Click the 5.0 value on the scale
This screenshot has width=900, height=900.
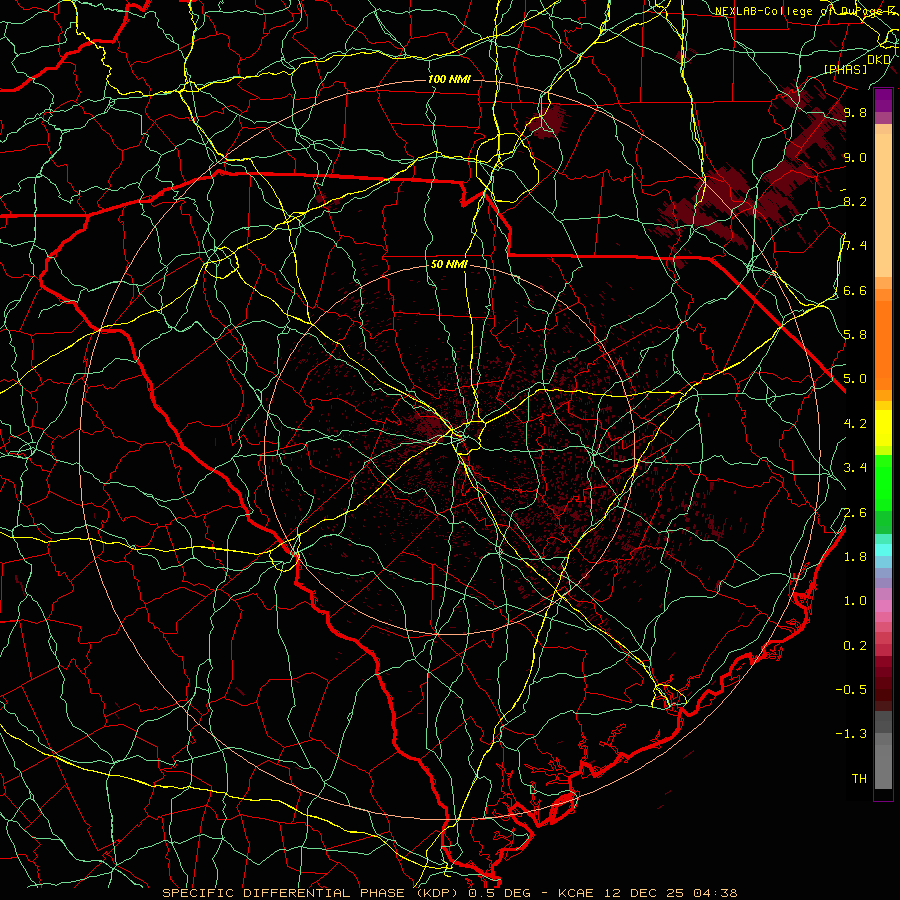[x=855, y=379]
